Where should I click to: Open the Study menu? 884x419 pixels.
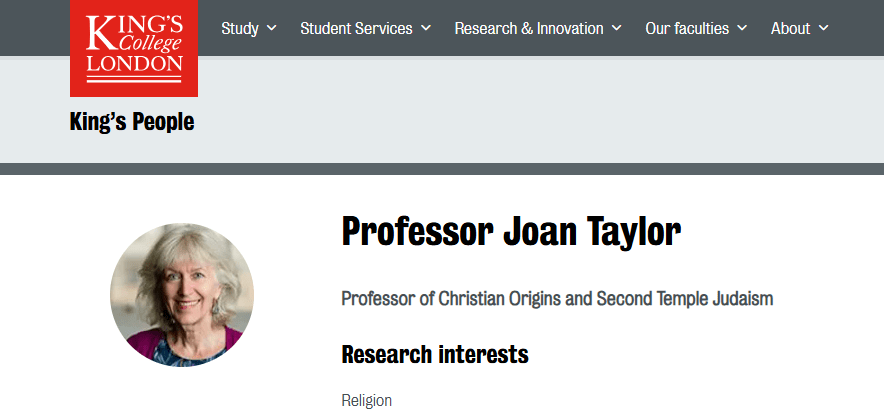(240, 28)
